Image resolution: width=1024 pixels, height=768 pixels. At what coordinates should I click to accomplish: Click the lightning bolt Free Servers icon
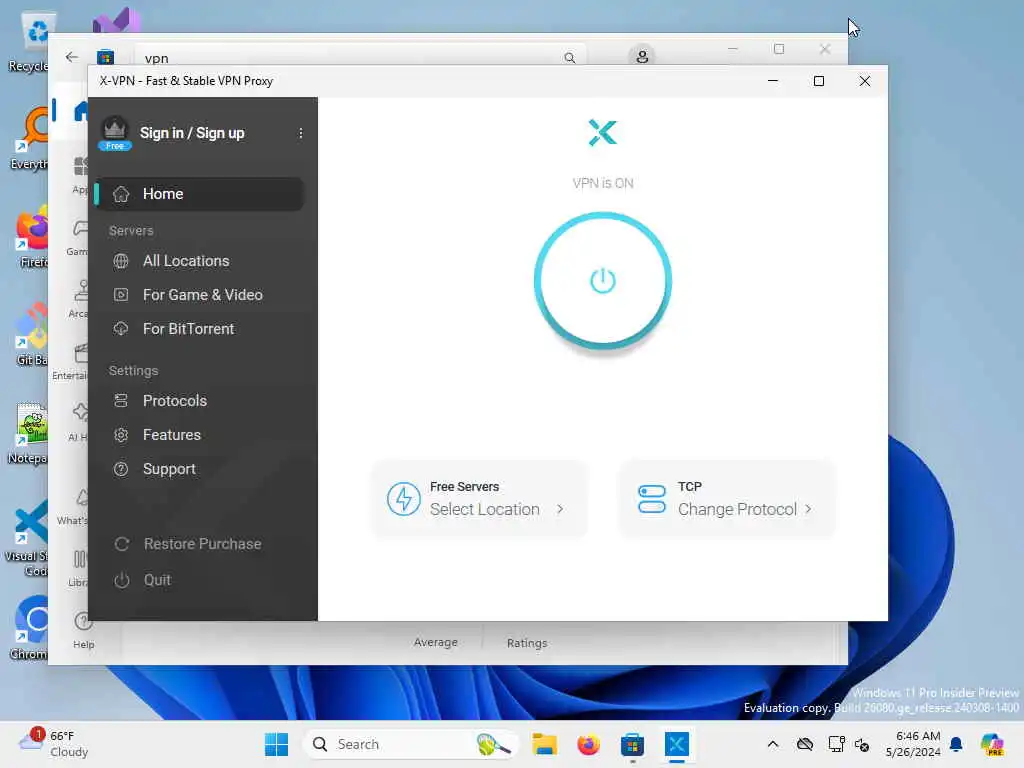point(403,499)
